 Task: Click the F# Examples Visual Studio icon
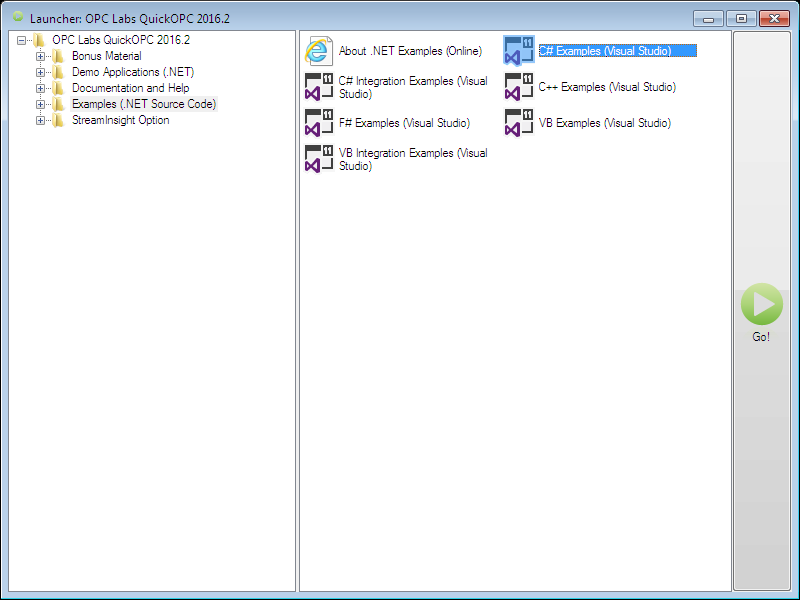point(319,123)
